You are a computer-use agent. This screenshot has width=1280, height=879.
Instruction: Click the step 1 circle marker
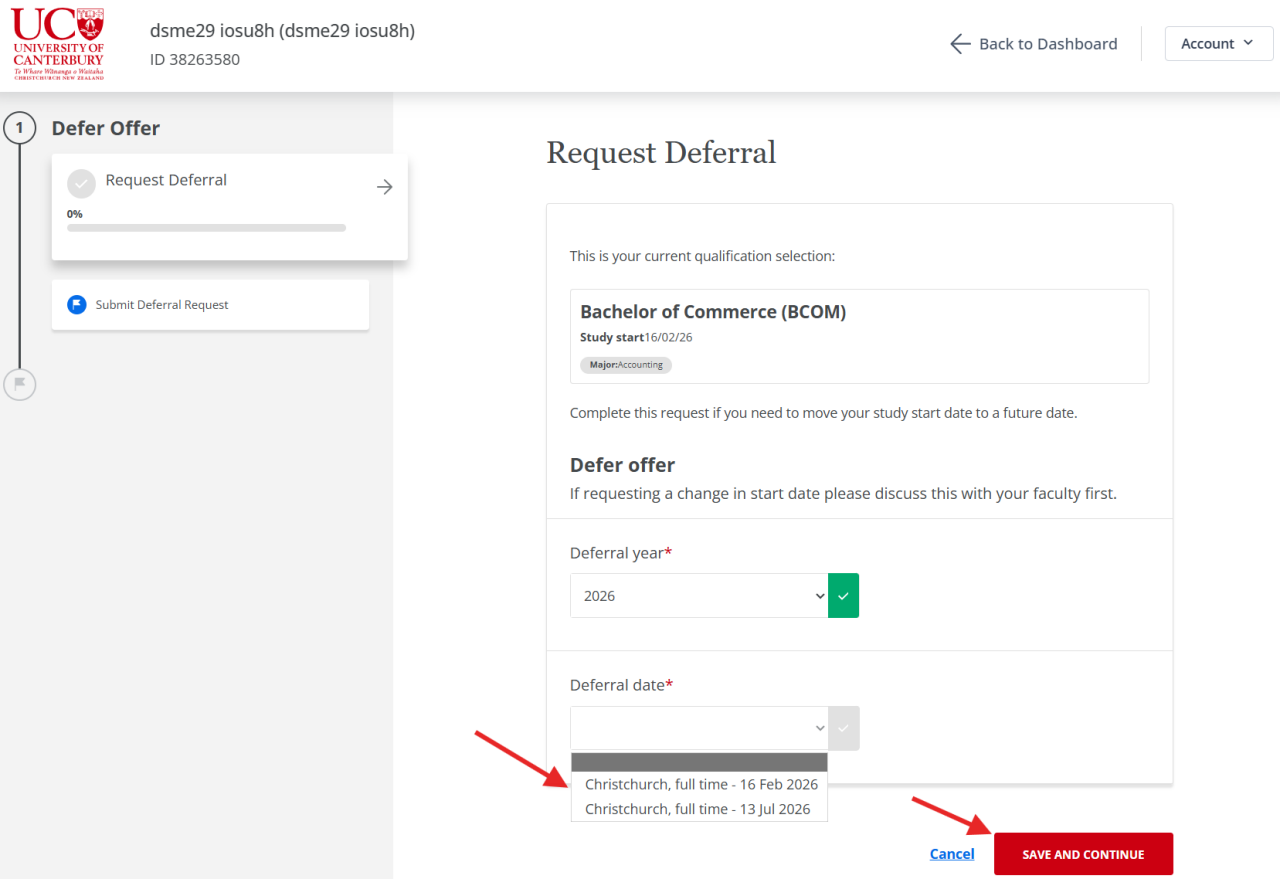click(19, 128)
